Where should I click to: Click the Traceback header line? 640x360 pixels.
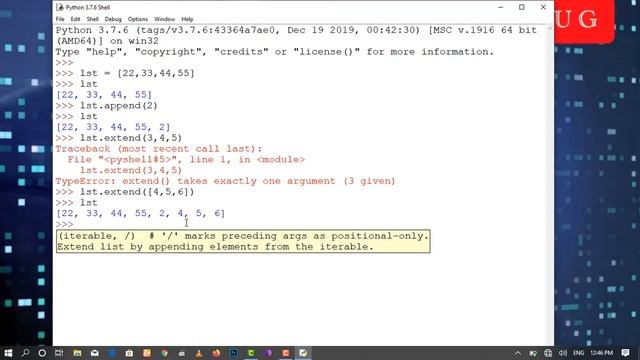click(159, 149)
